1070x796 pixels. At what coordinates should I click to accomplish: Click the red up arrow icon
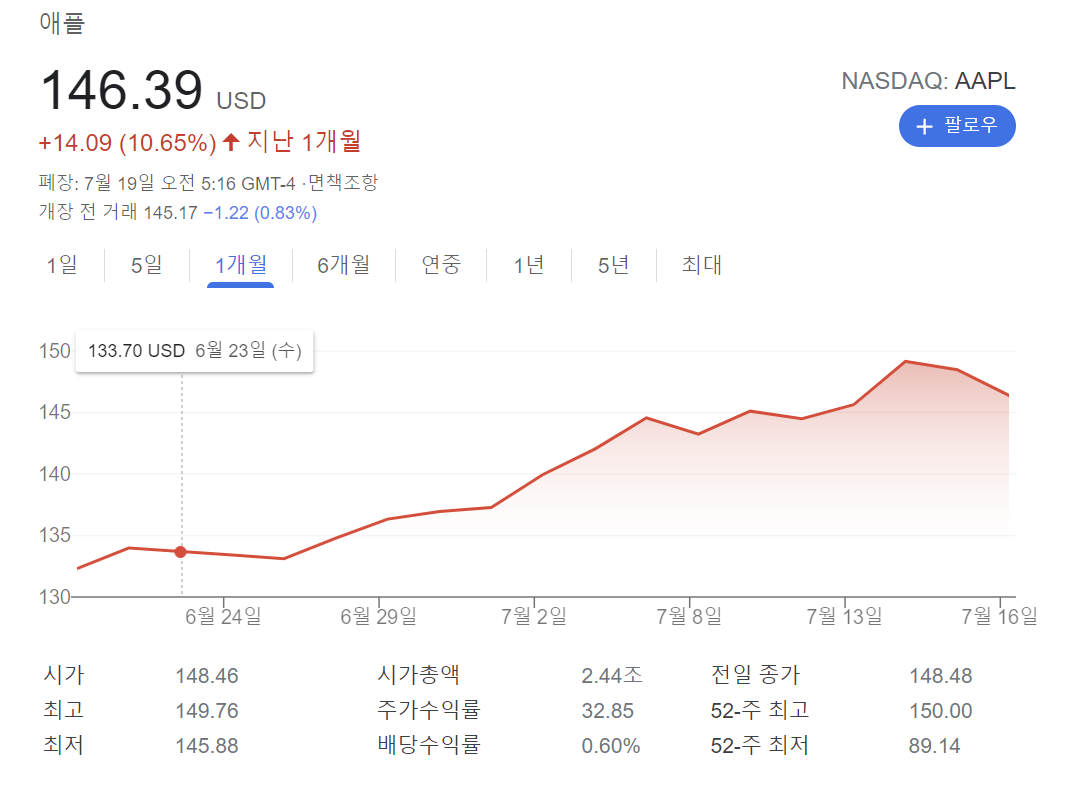click(231, 142)
